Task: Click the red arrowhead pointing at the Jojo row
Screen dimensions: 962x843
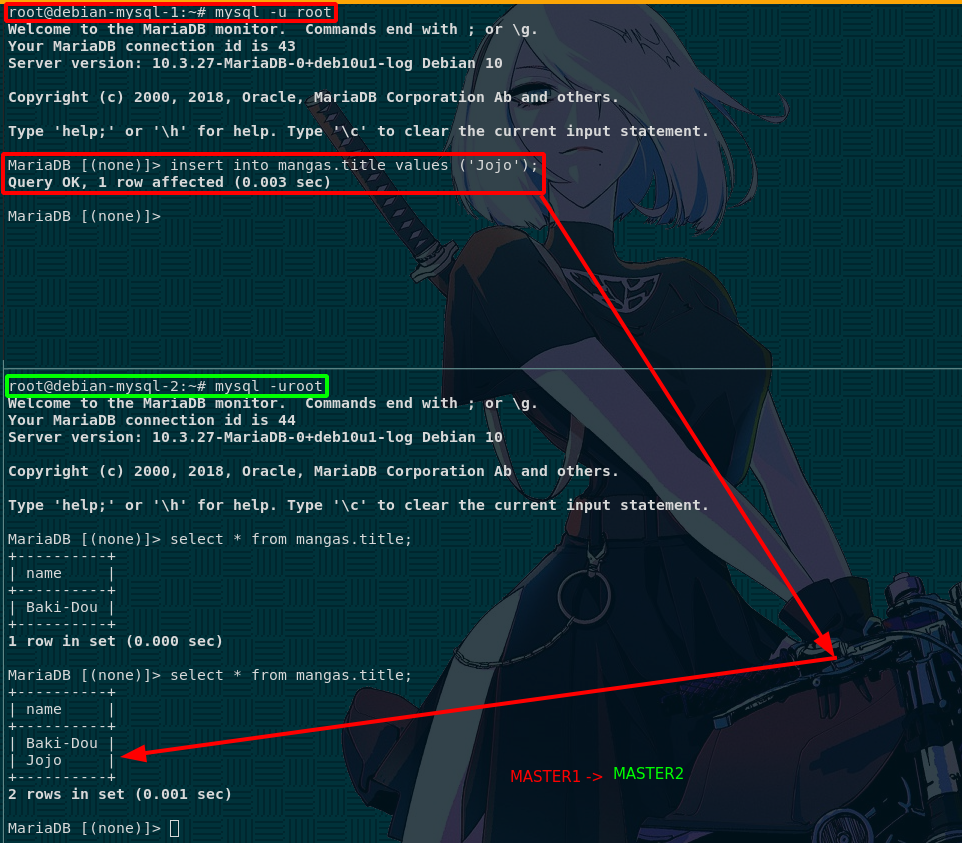Action: pyautogui.click(x=134, y=753)
